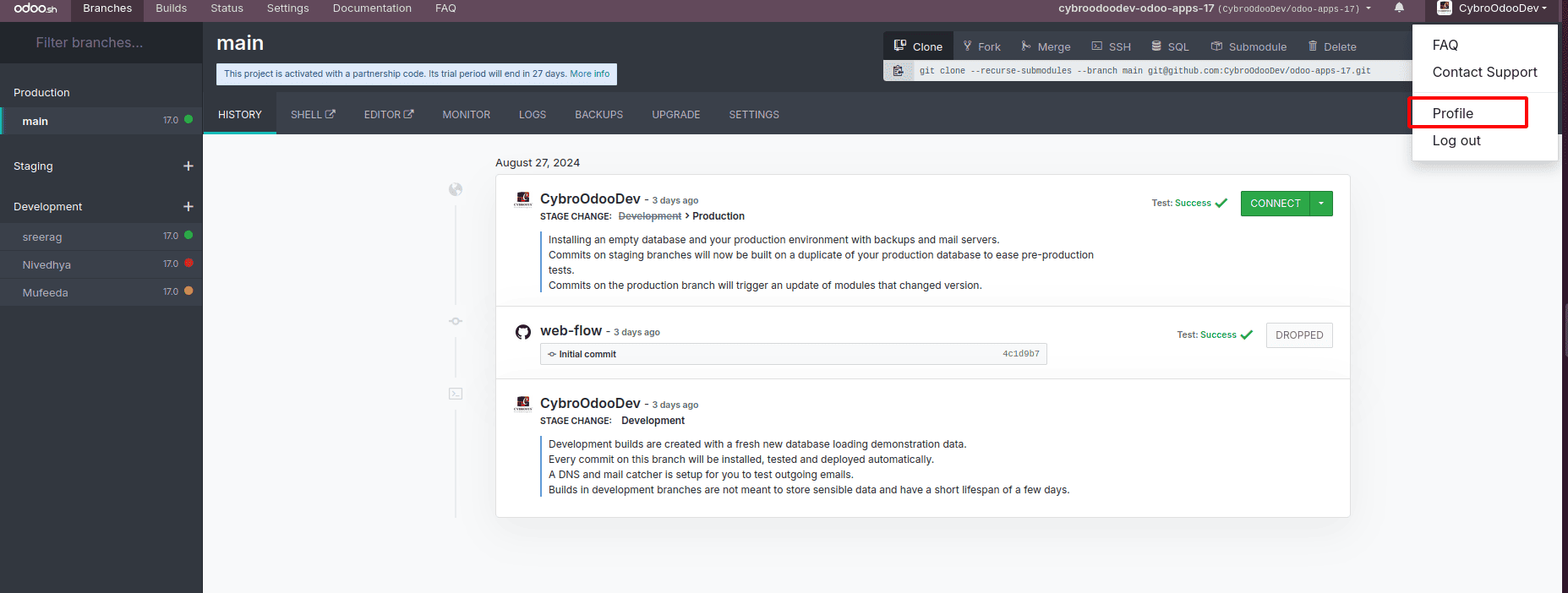Select Profile from the user menu
The width and height of the screenshot is (1568, 593).
(1453, 113)
